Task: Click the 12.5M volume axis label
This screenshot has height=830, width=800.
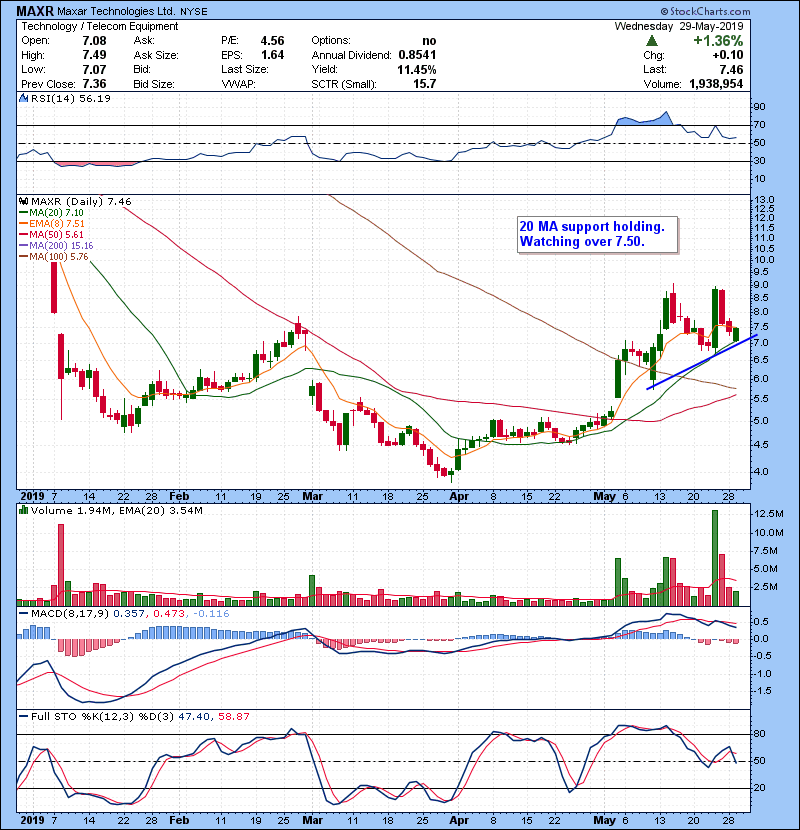Action: pos(769,513)
